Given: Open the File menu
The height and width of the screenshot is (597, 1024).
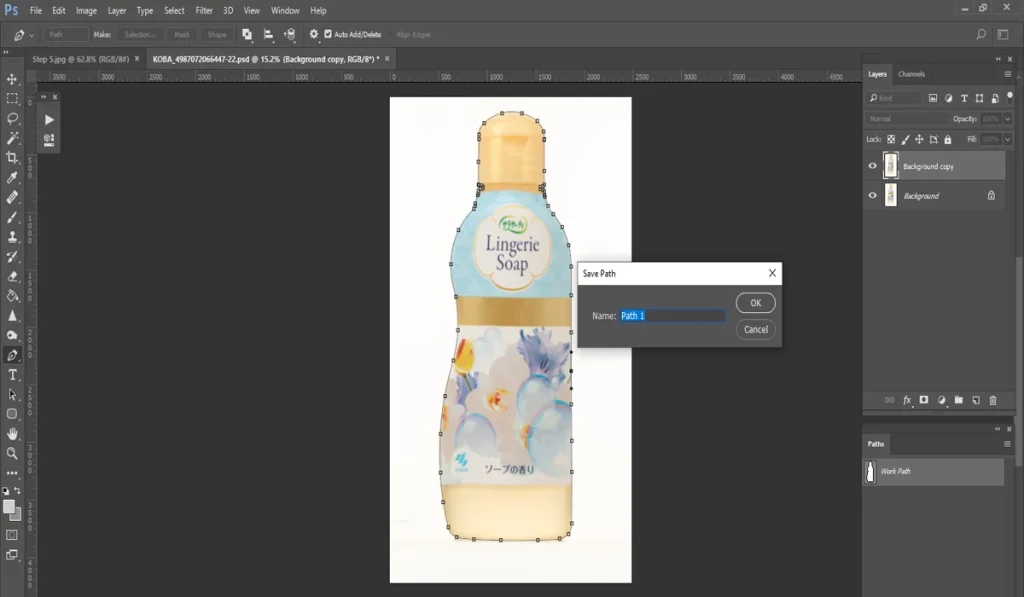Looking at the screenshot, I should click(36, 10).
